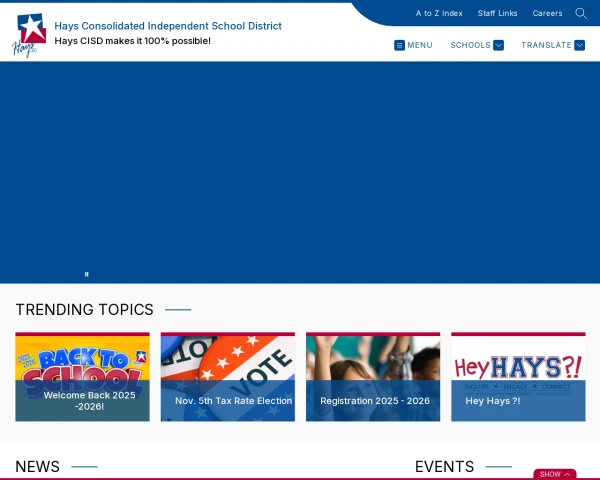Open the Nov. 5th Tax Rate Election card

(x=228, y=377)
